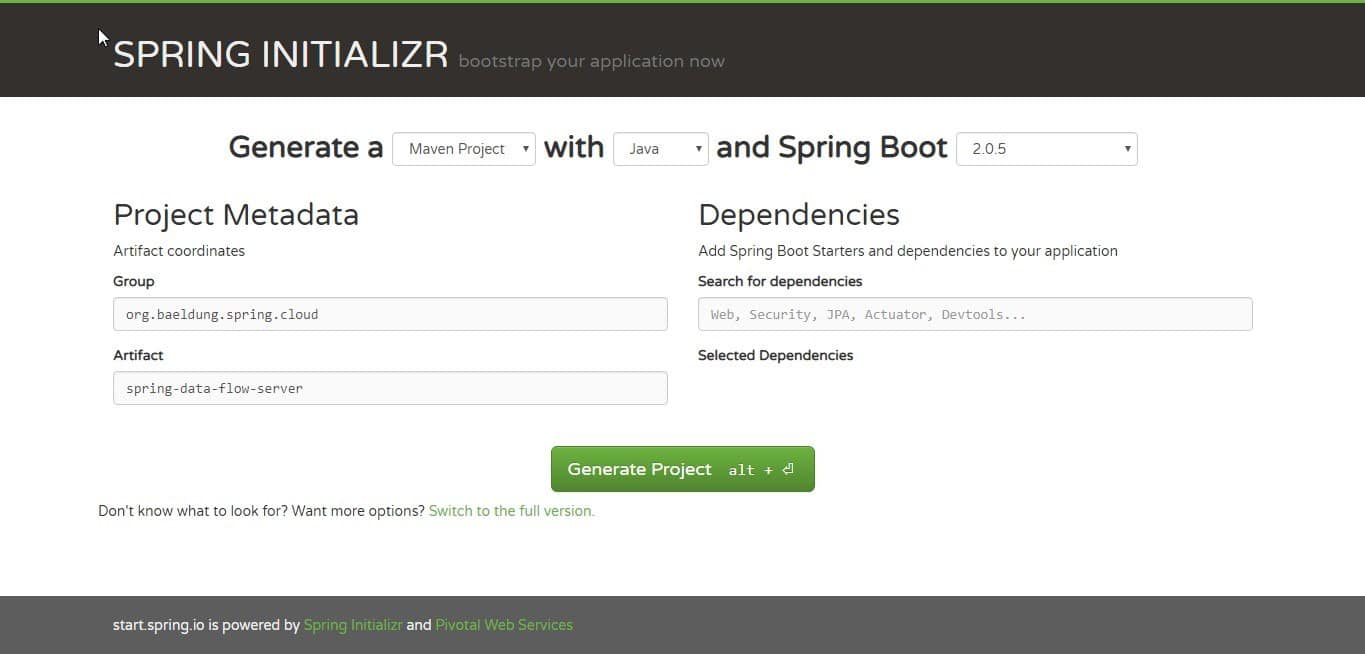Open the Spring Boot 2.0.5 version dropdown
This screenshot has height=654, width=1365.
coord(1047,149)
